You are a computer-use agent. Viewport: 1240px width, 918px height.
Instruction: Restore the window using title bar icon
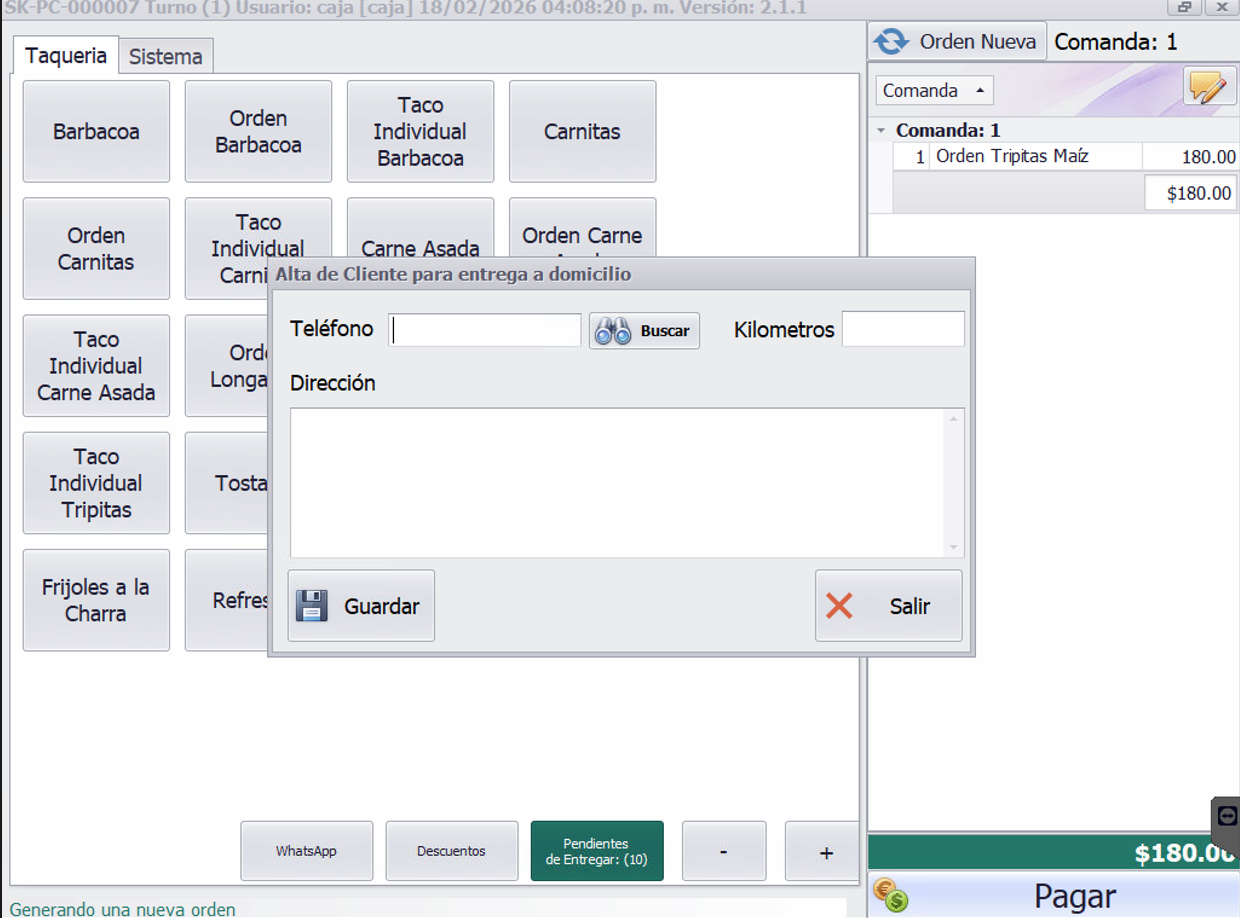click(x=1184, y=8)
